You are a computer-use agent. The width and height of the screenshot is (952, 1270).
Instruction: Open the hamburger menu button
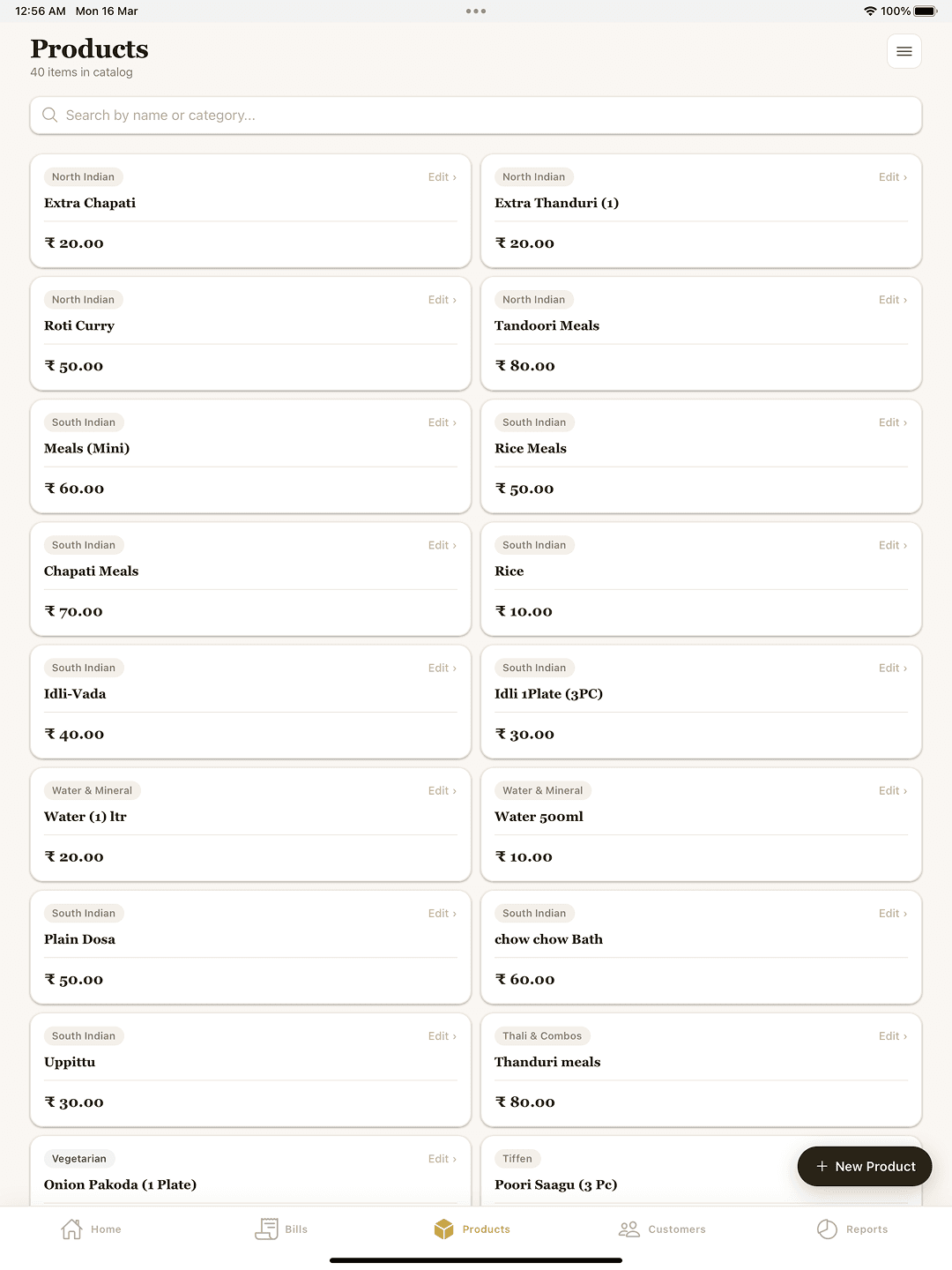[904, 51]
